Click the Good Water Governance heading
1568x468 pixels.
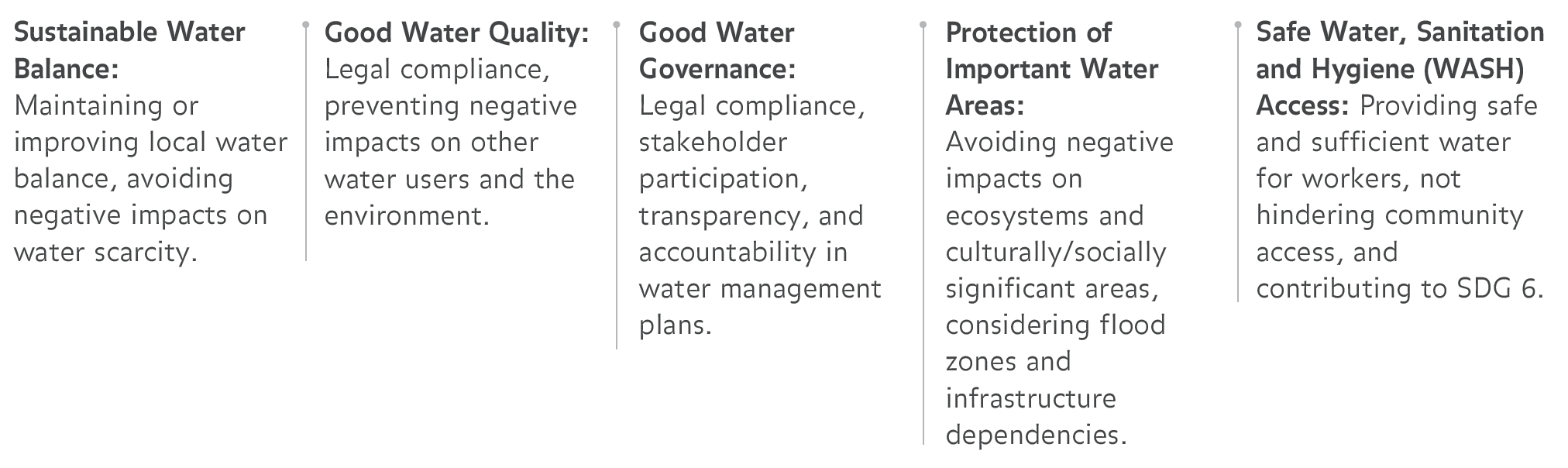point(717,50)
